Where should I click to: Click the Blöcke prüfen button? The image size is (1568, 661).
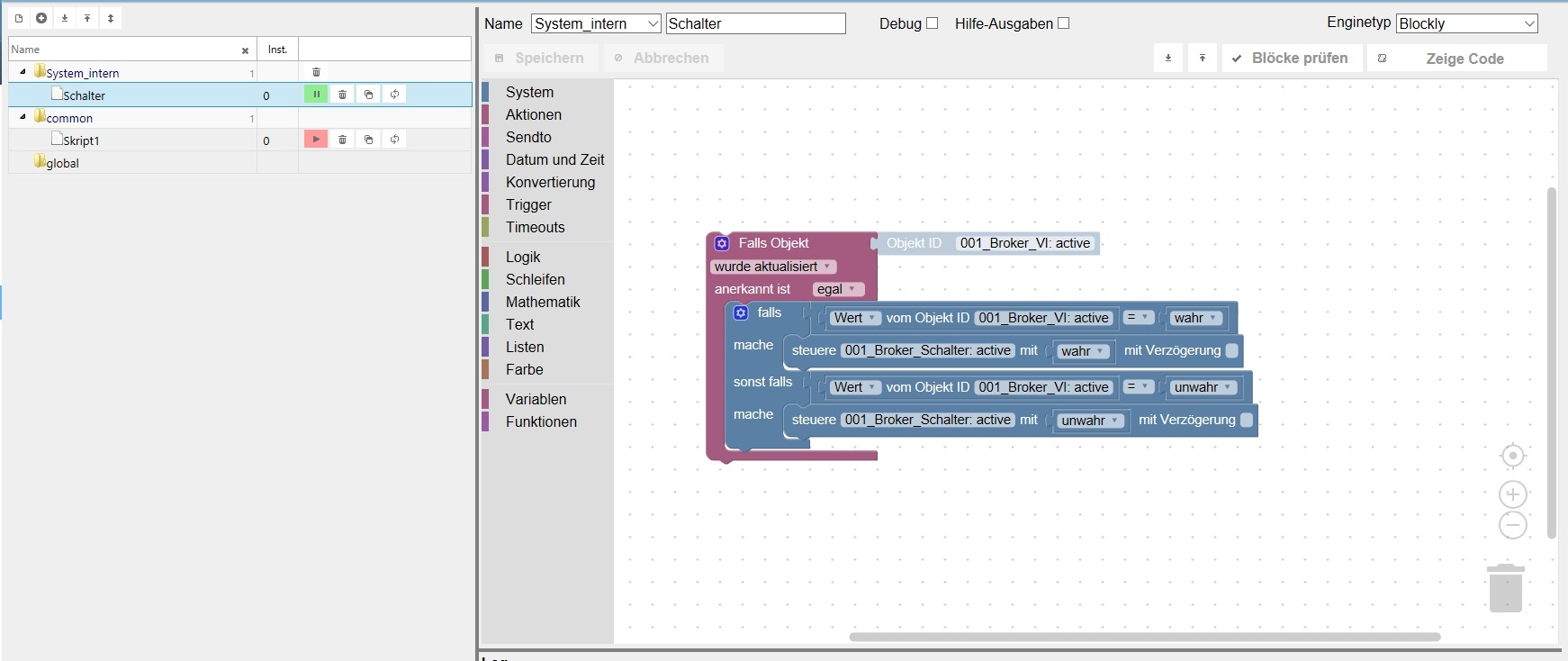click(x=1290, y=59)
